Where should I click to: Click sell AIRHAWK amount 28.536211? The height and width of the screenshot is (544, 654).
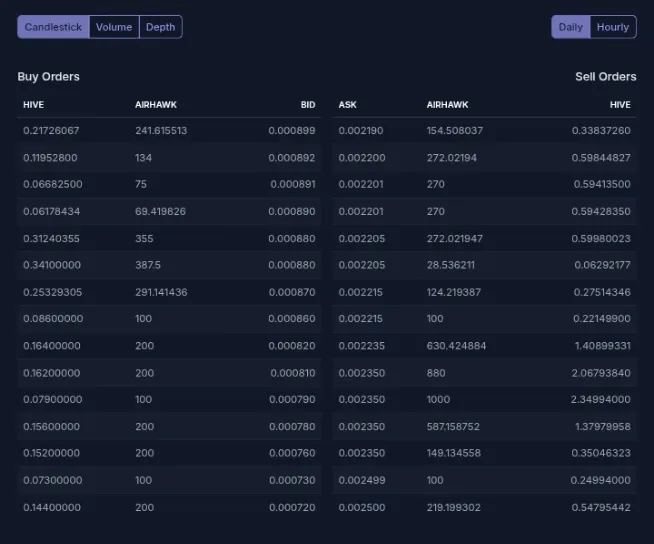[x=450, y=265]
